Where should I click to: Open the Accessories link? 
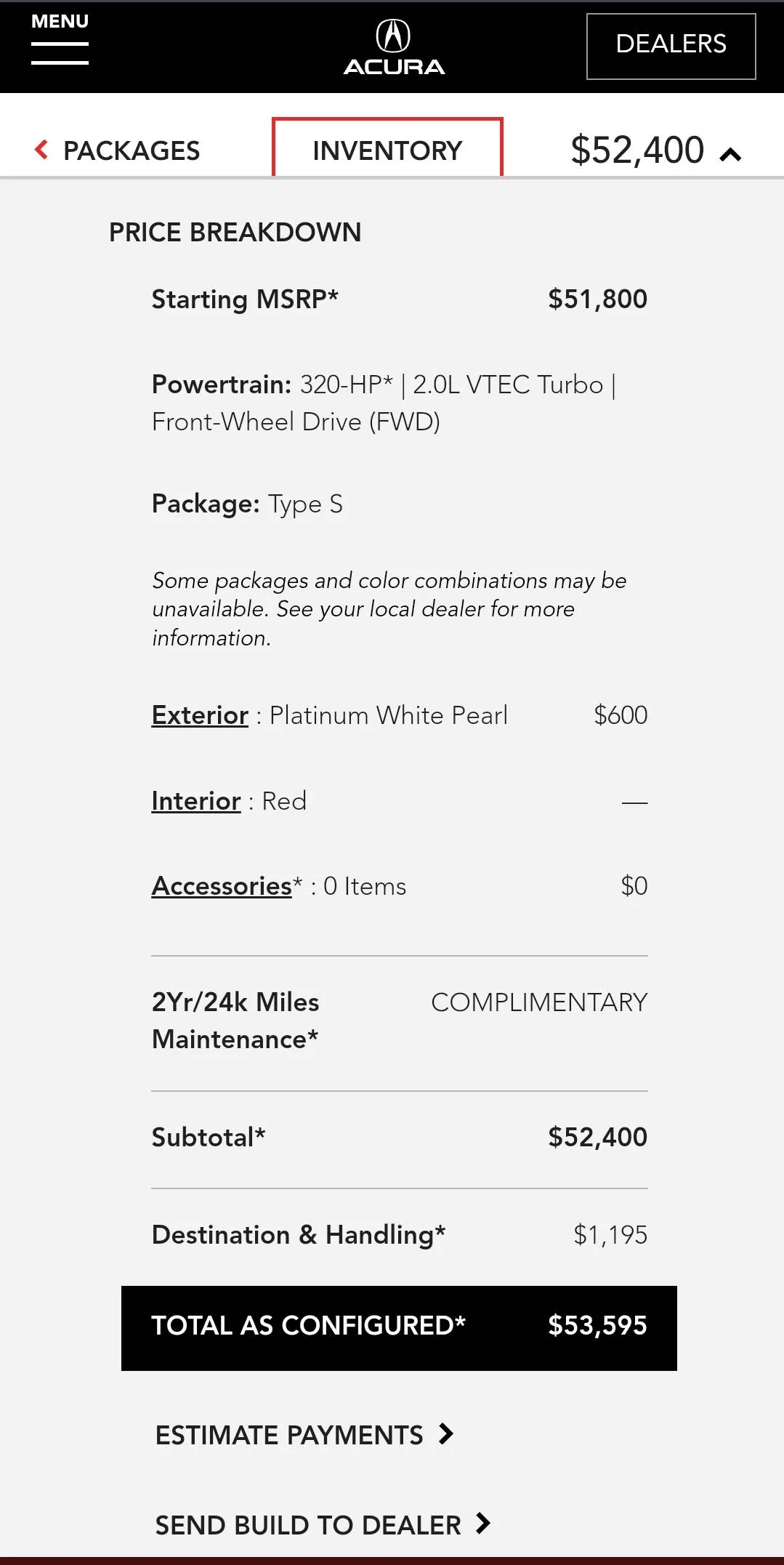[x=222, y=886]
